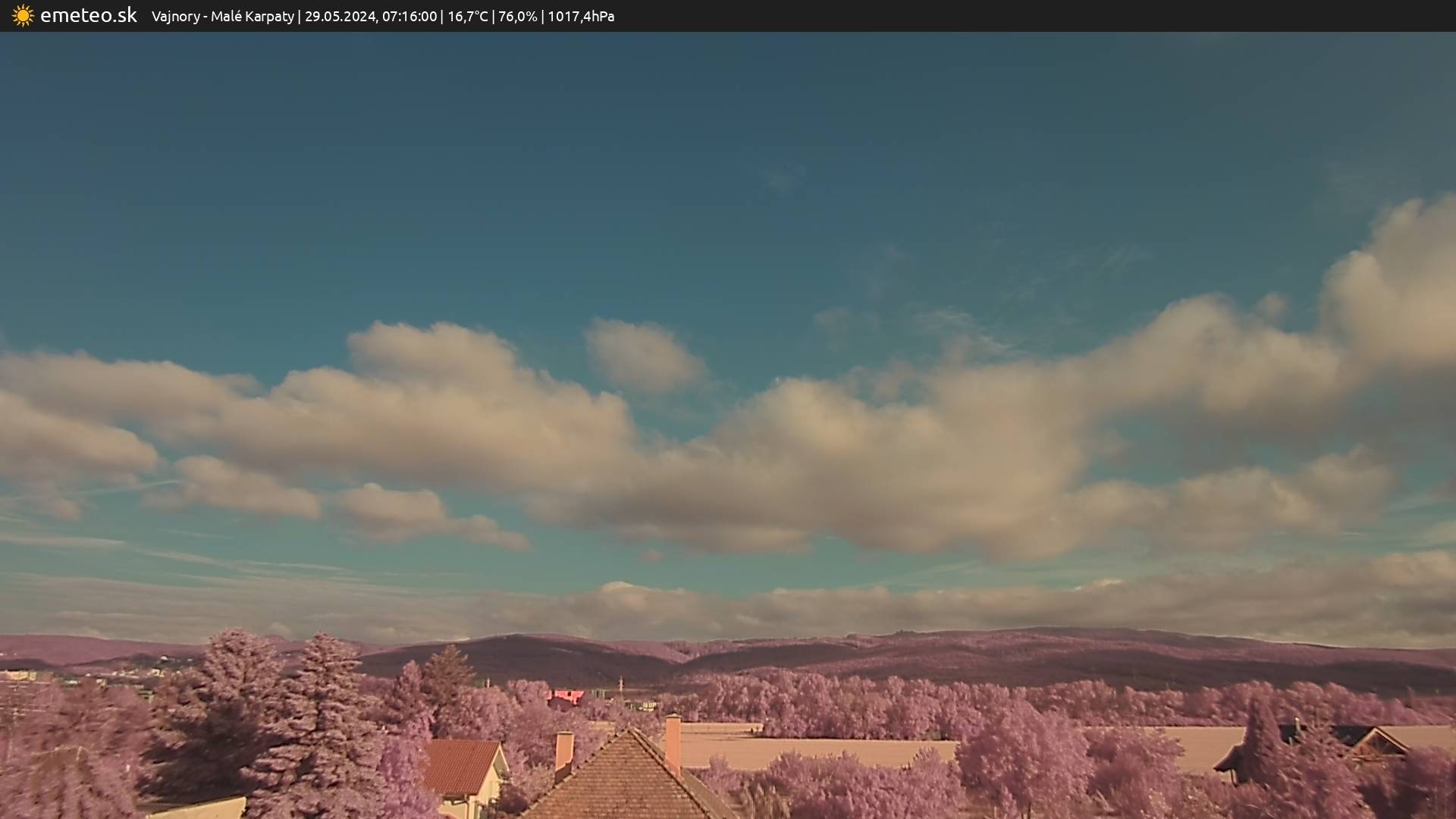Viewport: 1456px width, 819px height.
Task: Click the 1017,4hPa pressure reading
Action: (581, 17)
